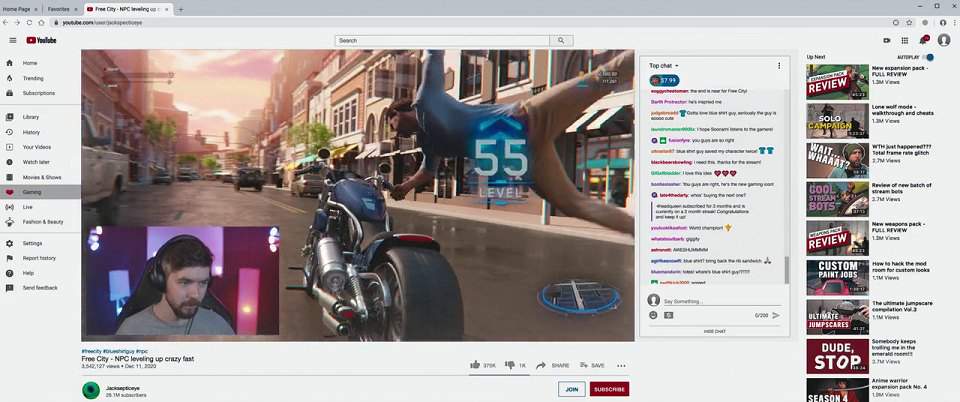Select Your Videos in sidebar

[40, 147]
